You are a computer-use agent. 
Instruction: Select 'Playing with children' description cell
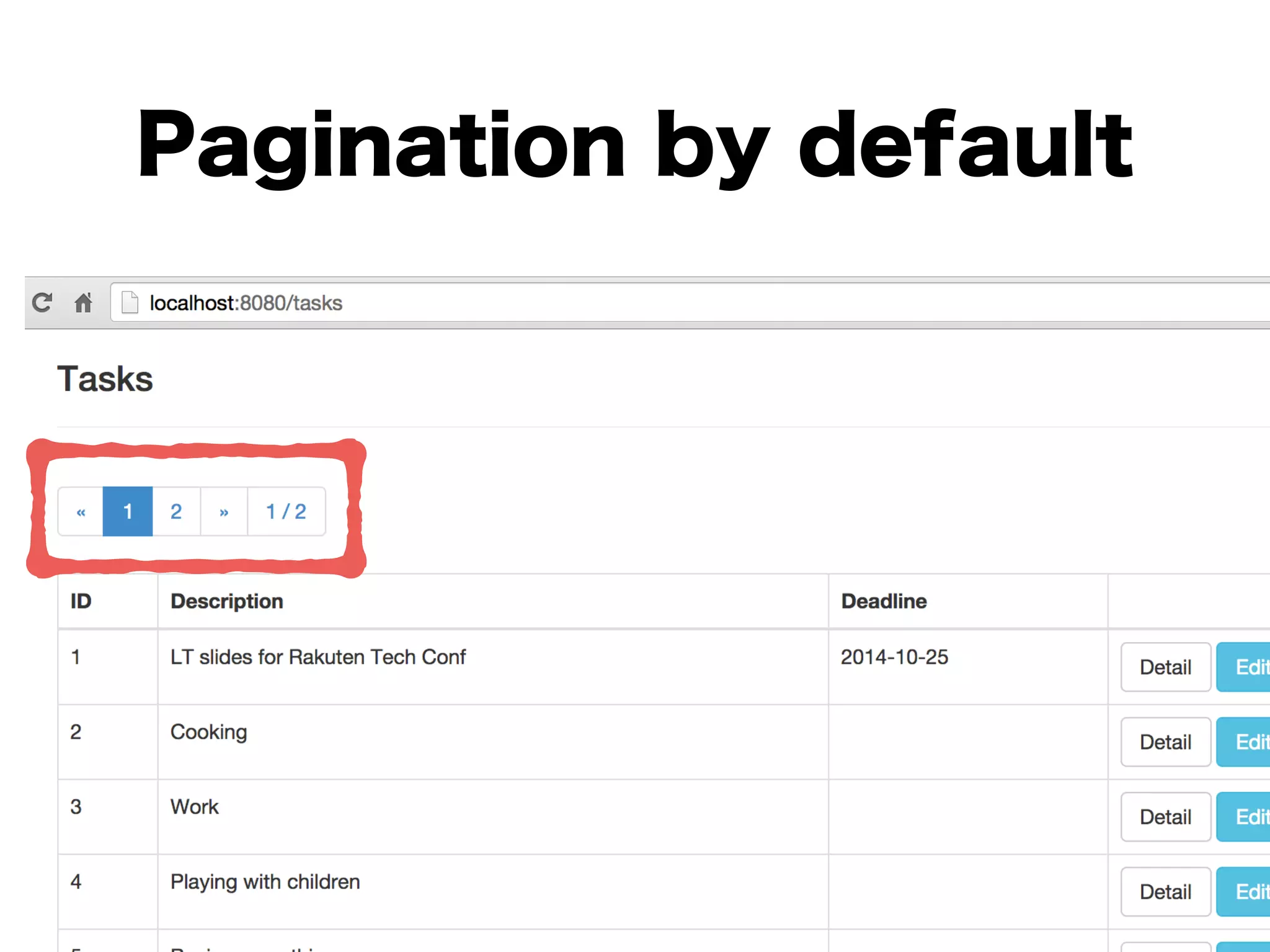pyautogui.click(x=493, y=892)
